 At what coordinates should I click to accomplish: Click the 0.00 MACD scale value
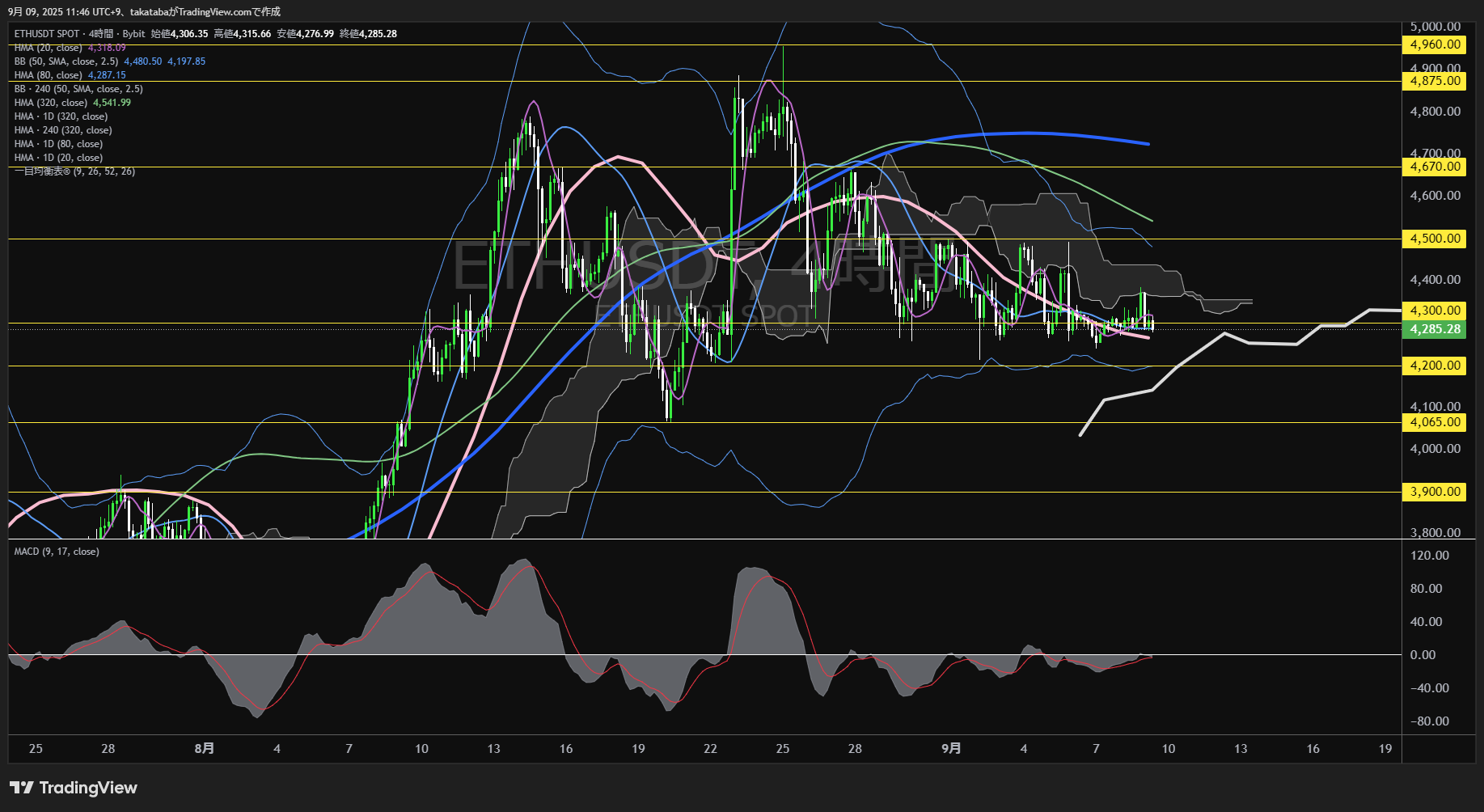tap(1423, 655)
